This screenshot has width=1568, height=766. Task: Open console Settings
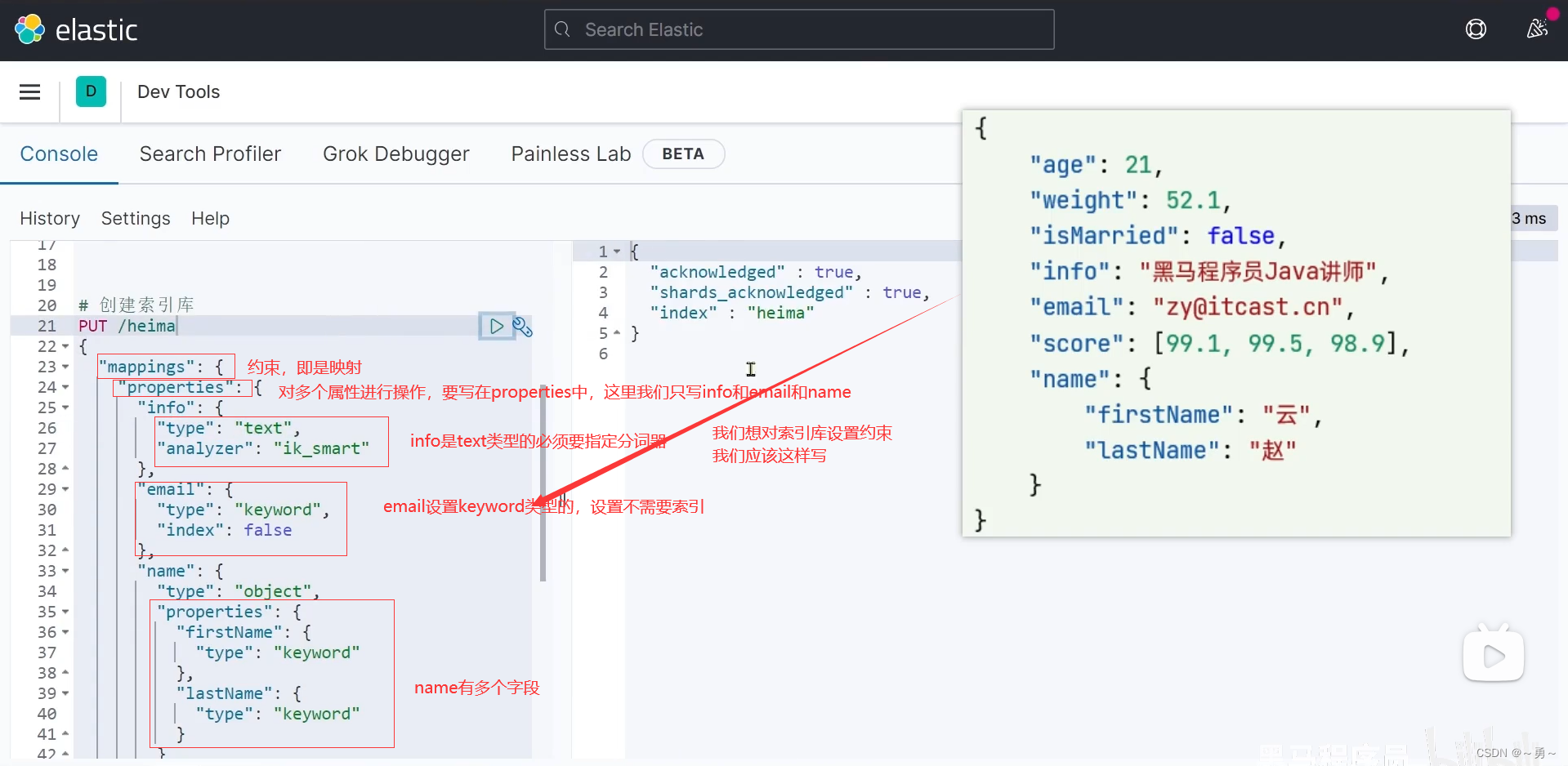click(136, 219)
